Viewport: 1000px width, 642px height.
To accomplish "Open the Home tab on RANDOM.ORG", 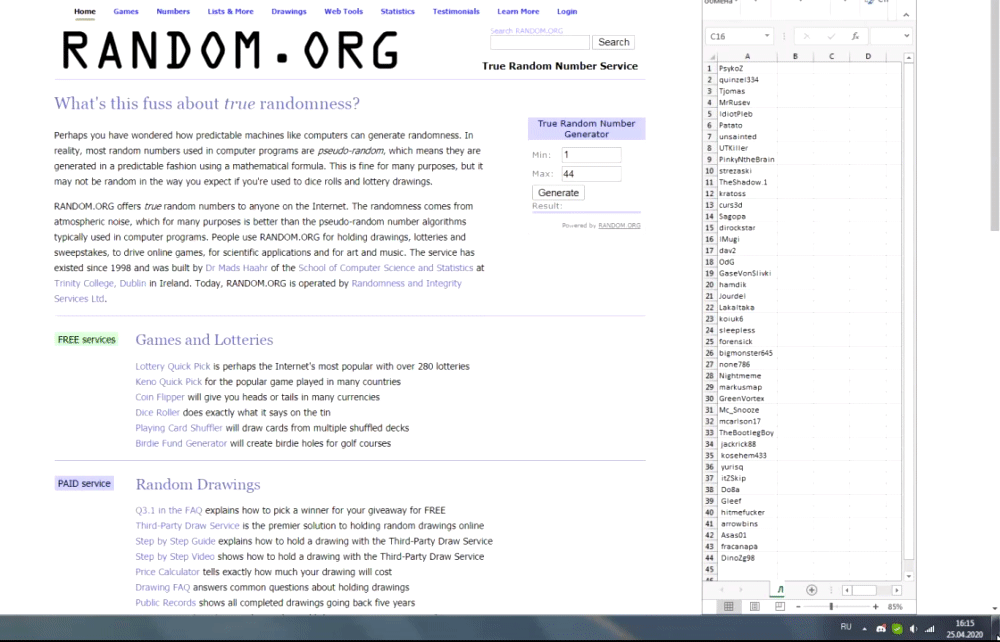I will click(x=85, y=11).
